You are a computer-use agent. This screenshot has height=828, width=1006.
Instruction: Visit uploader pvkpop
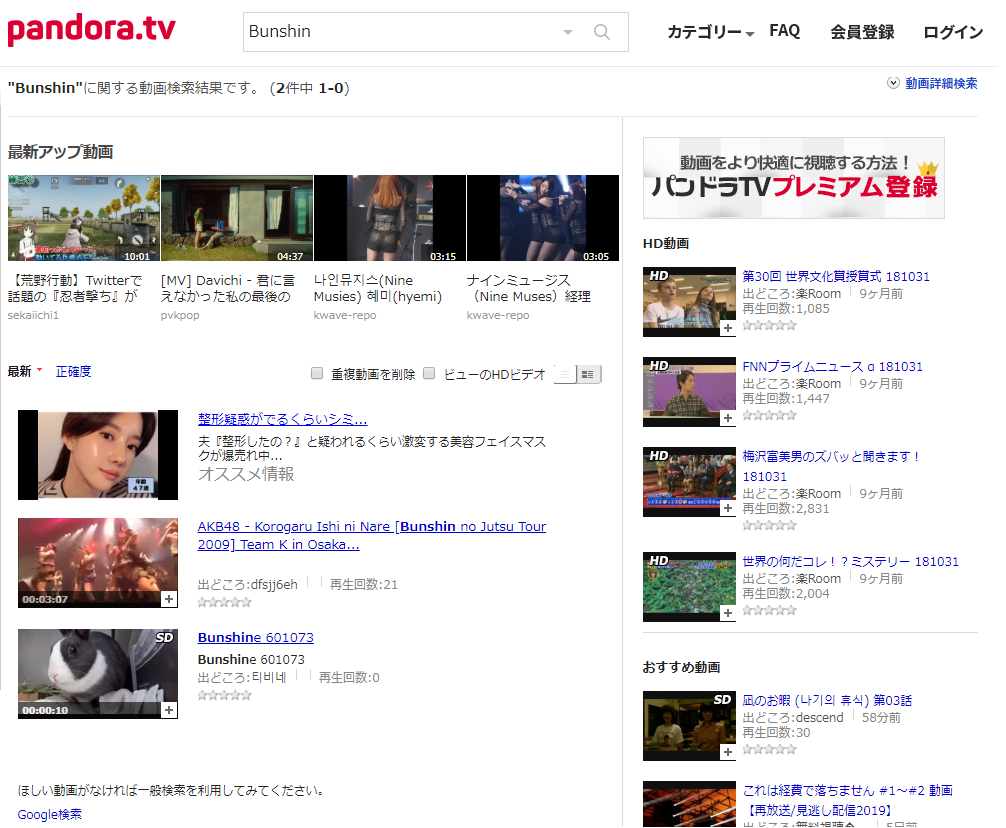coord(180,315)
